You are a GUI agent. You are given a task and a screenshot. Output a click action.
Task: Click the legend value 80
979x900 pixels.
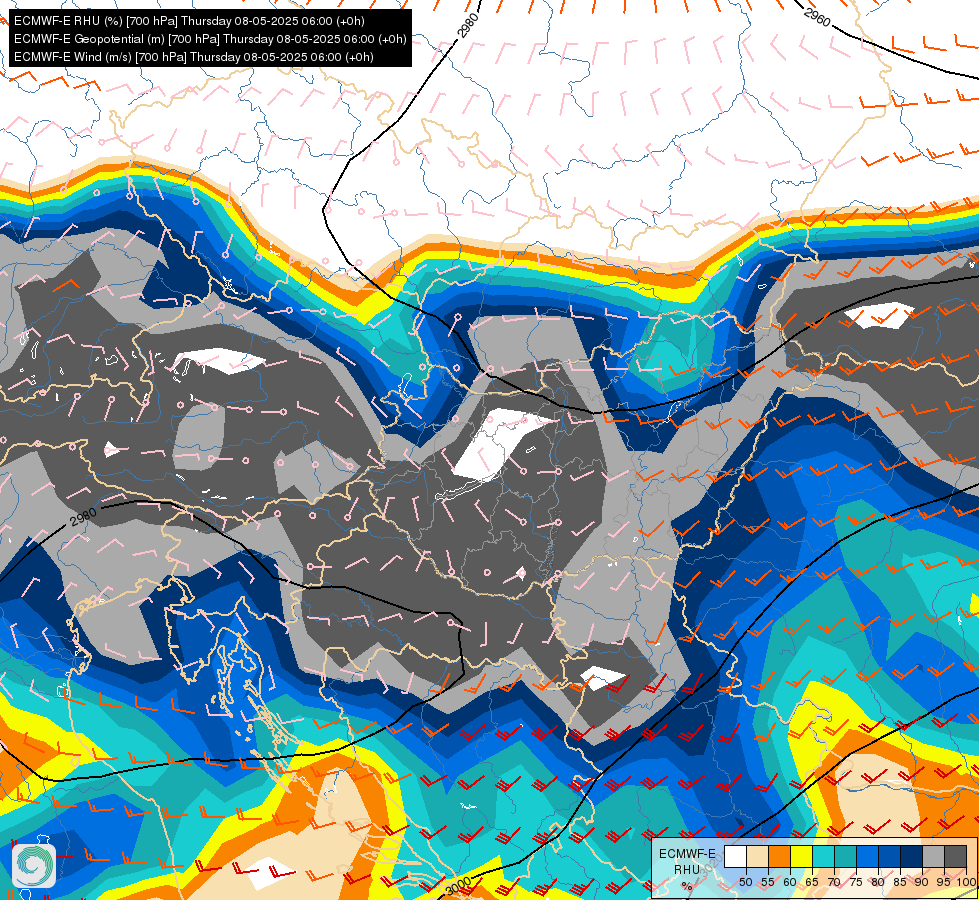[x=878, y=882]
